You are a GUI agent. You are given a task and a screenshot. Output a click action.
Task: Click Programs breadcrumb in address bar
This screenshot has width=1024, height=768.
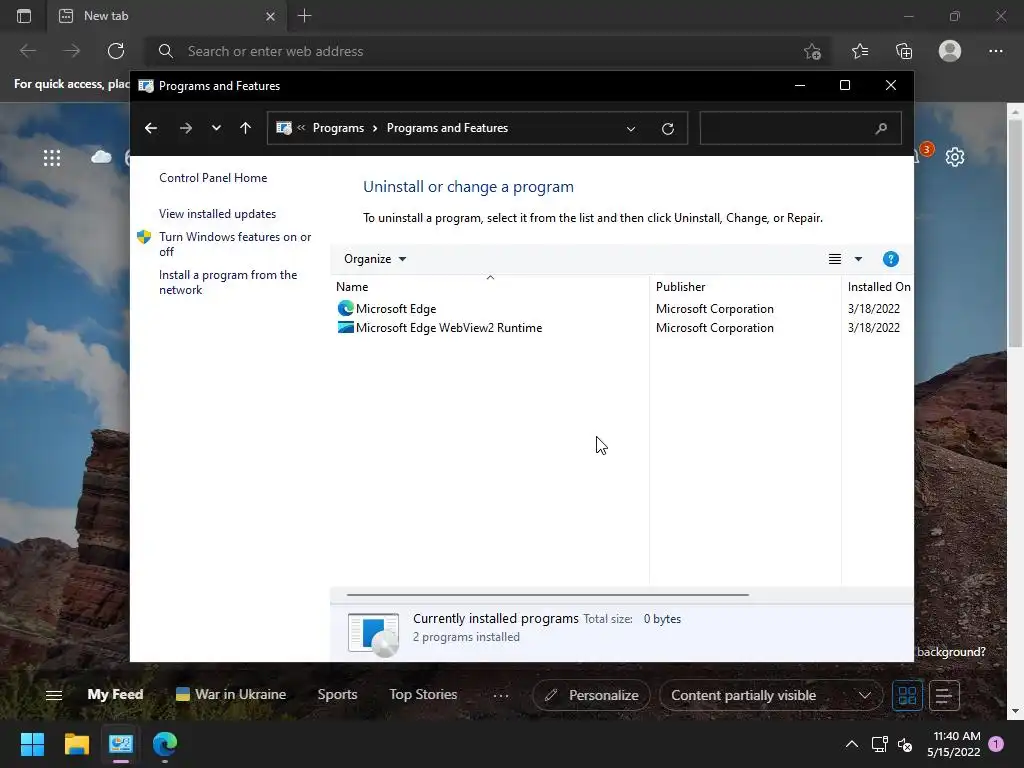[338, 128]
